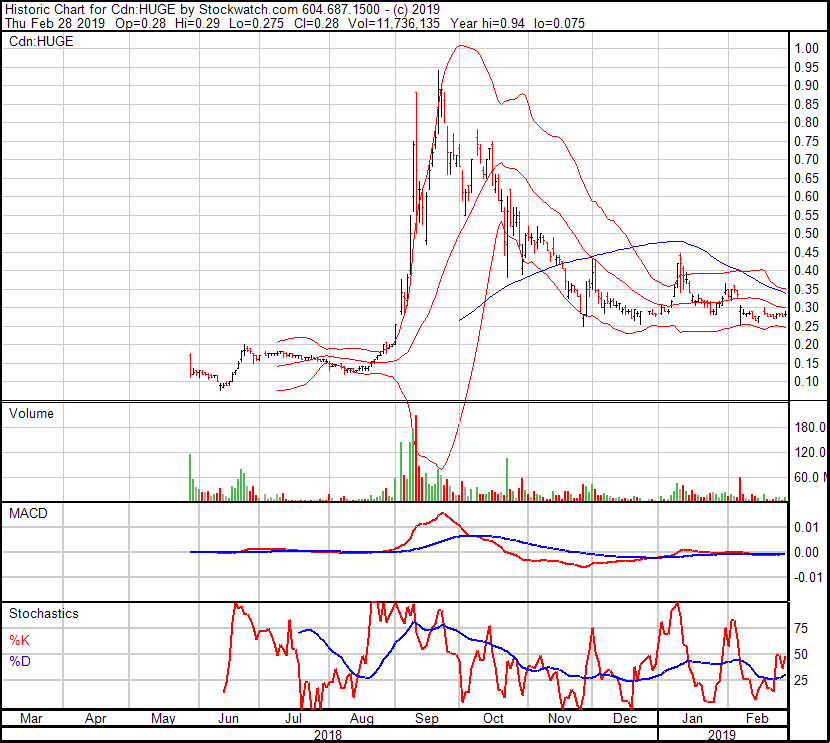
Task: Click the 75 stochastics axis label
Action: [x=801, y=629]
